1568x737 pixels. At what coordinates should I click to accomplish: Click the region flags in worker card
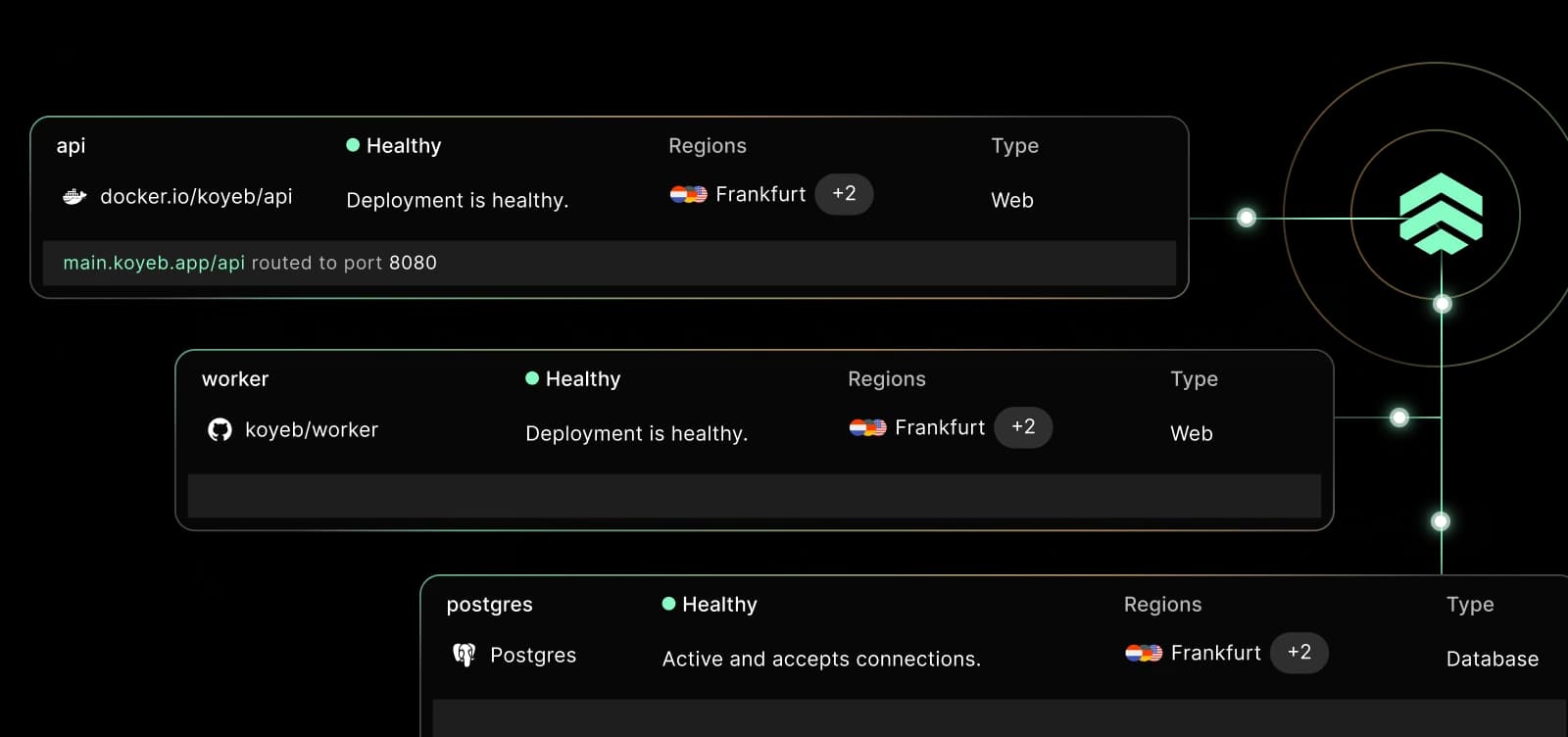(x=867, y=428)
